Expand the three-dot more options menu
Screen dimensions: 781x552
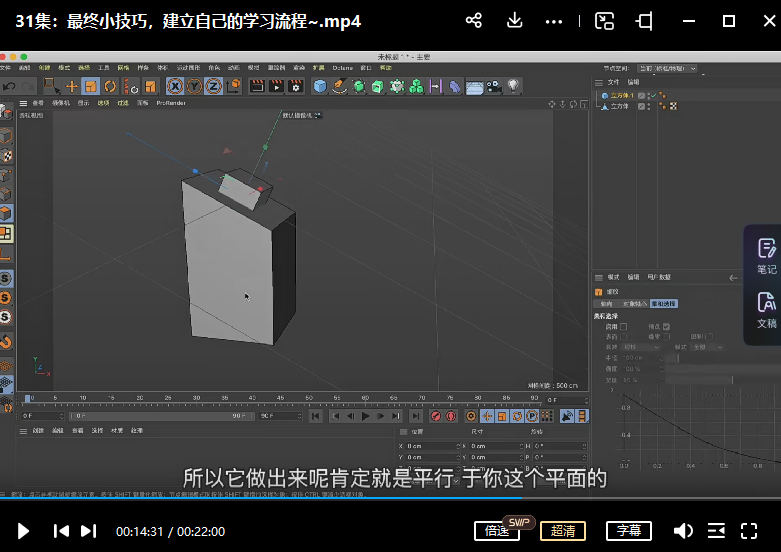tap(554, 21)
